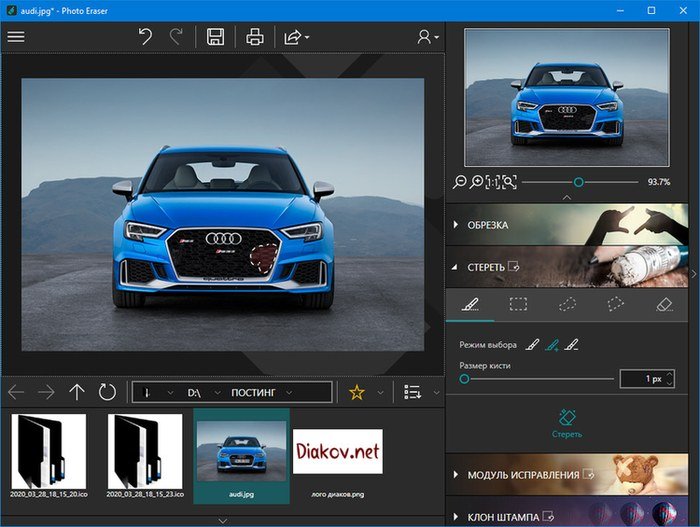Click the refresh folder icon
This screenshot has width=700, height=527.
(x=108, y=392)
